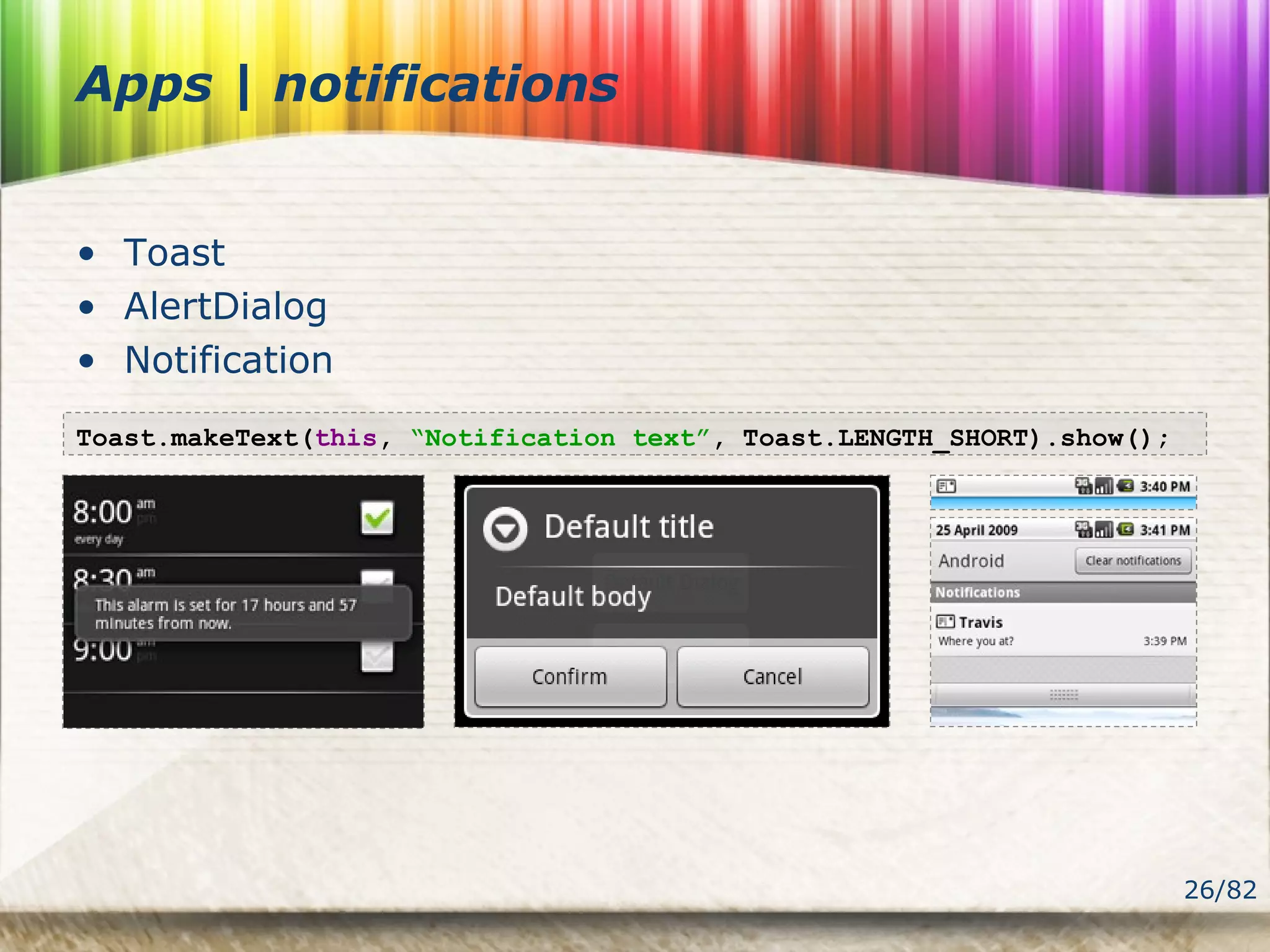Click the 26/82 slide number
This screenshot has height=952, width=1270.
coord(1220,890)
